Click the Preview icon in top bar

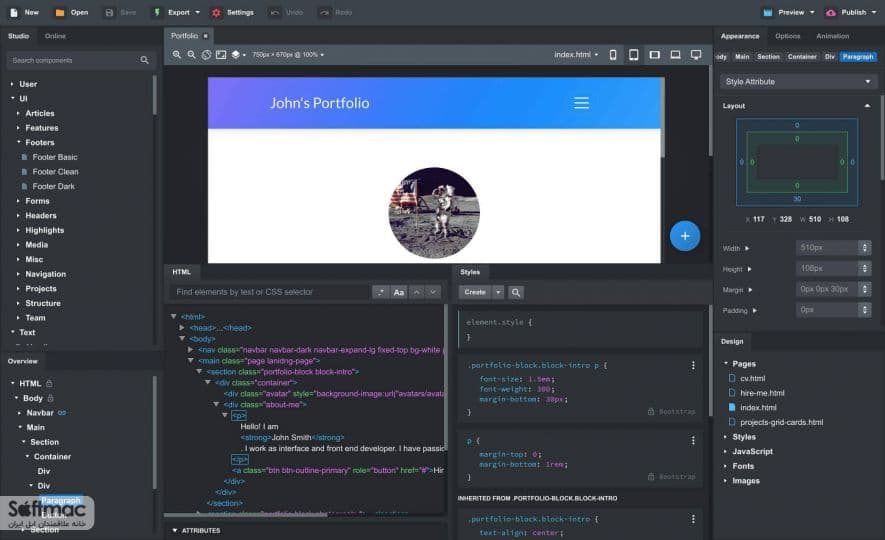[x=768, y=12]
